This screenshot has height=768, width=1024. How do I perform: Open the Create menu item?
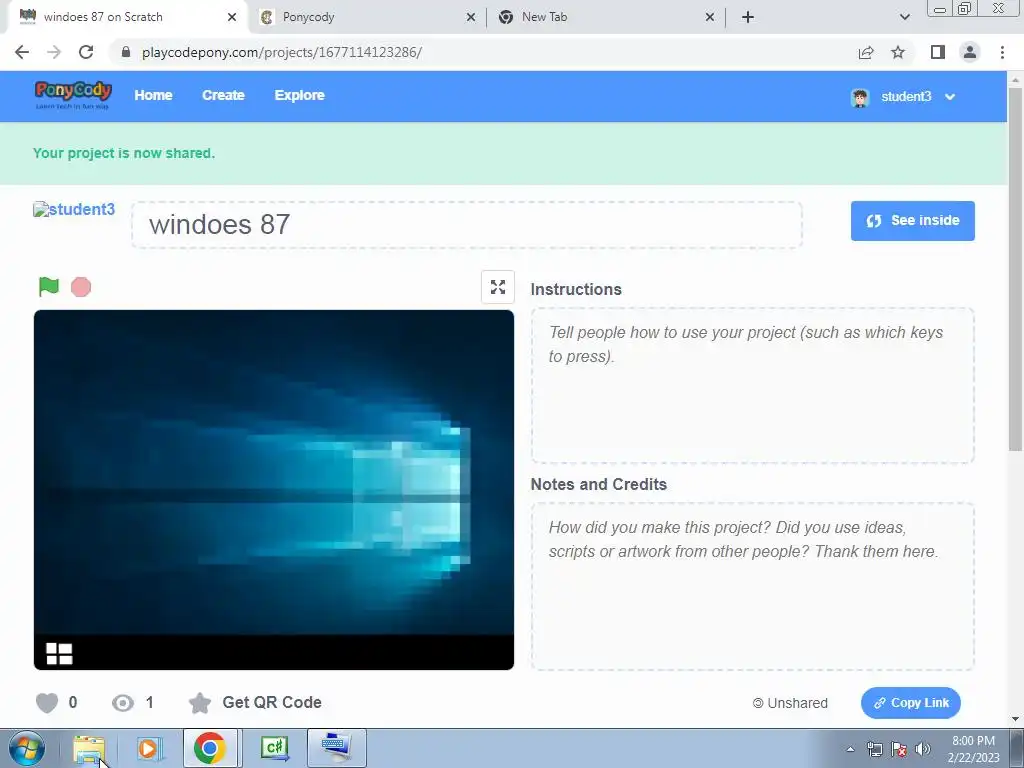pos(223,95)
